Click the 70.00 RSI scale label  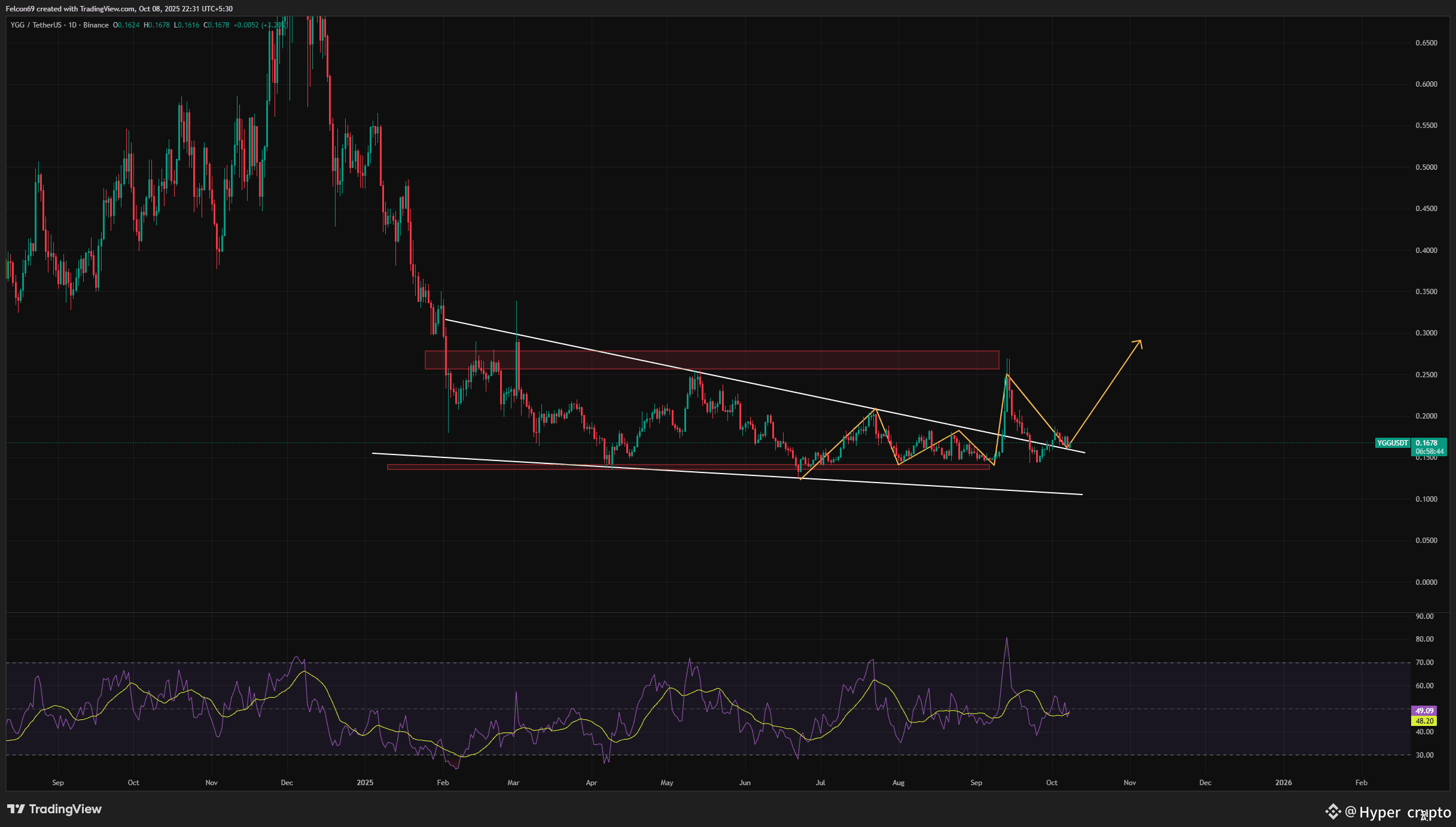(x=1424, y=663)
